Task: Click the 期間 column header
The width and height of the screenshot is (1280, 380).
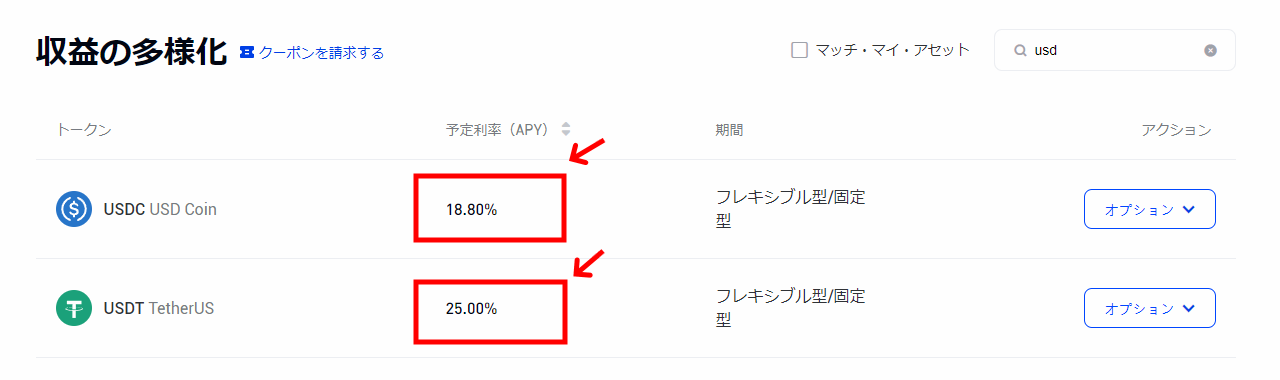Action: [x=729, y=130]
